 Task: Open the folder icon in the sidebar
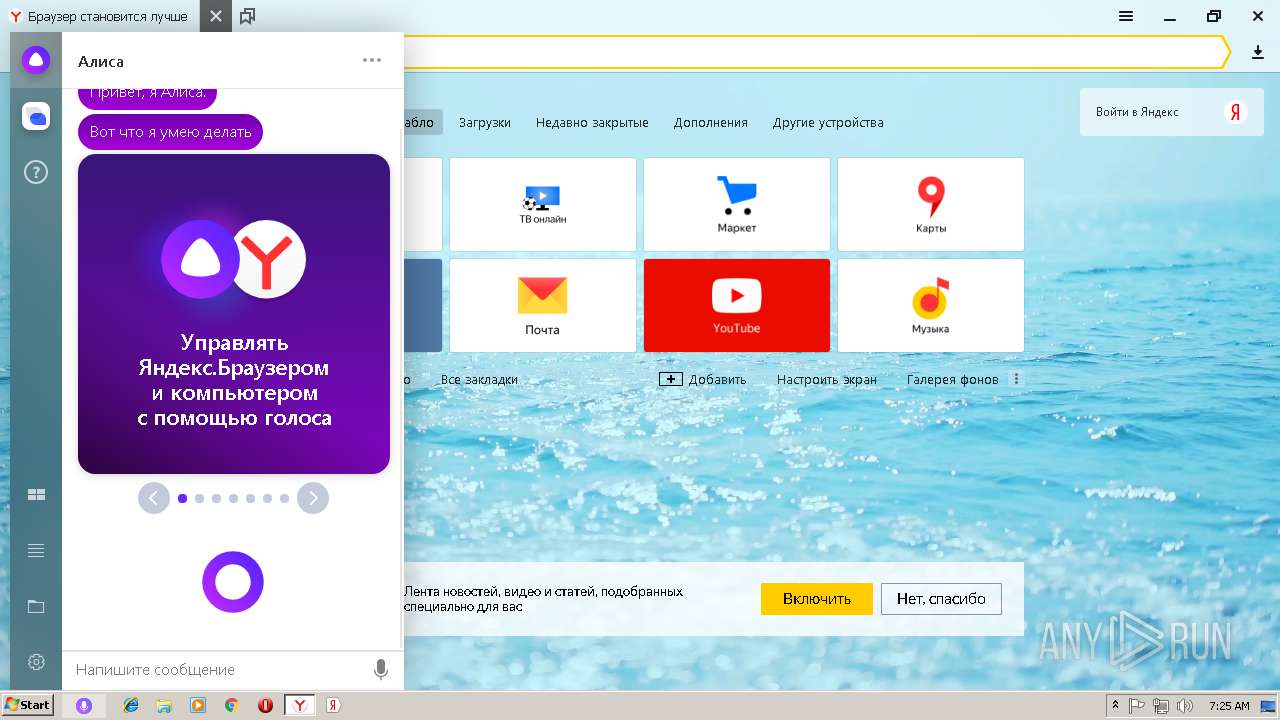(36, 606)
